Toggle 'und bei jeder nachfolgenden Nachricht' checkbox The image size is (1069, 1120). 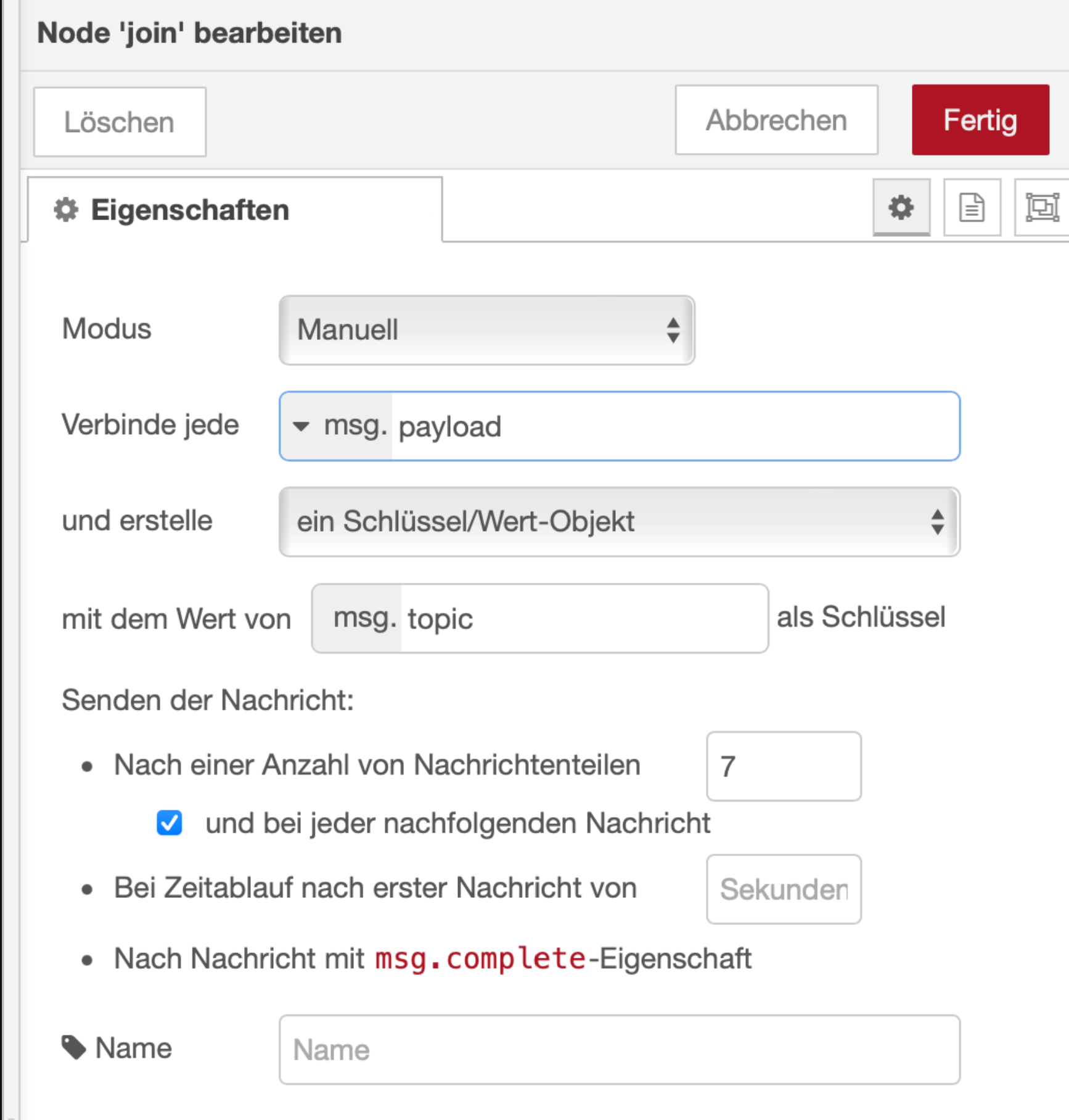tap(170, 823)
